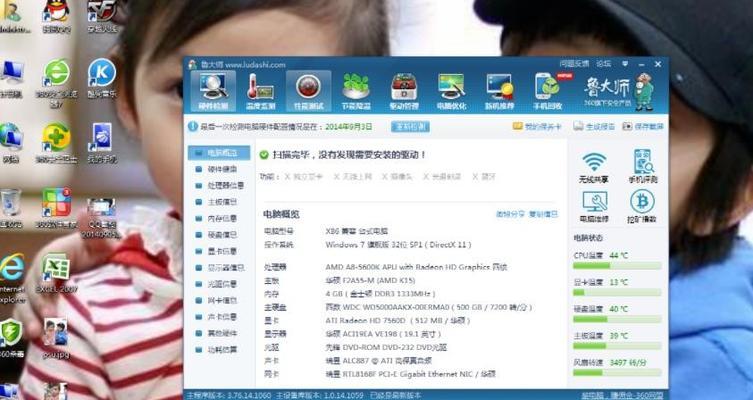
Task: Open 无线共享 WiFi sharing icon
Action: [x=594, y=167]
